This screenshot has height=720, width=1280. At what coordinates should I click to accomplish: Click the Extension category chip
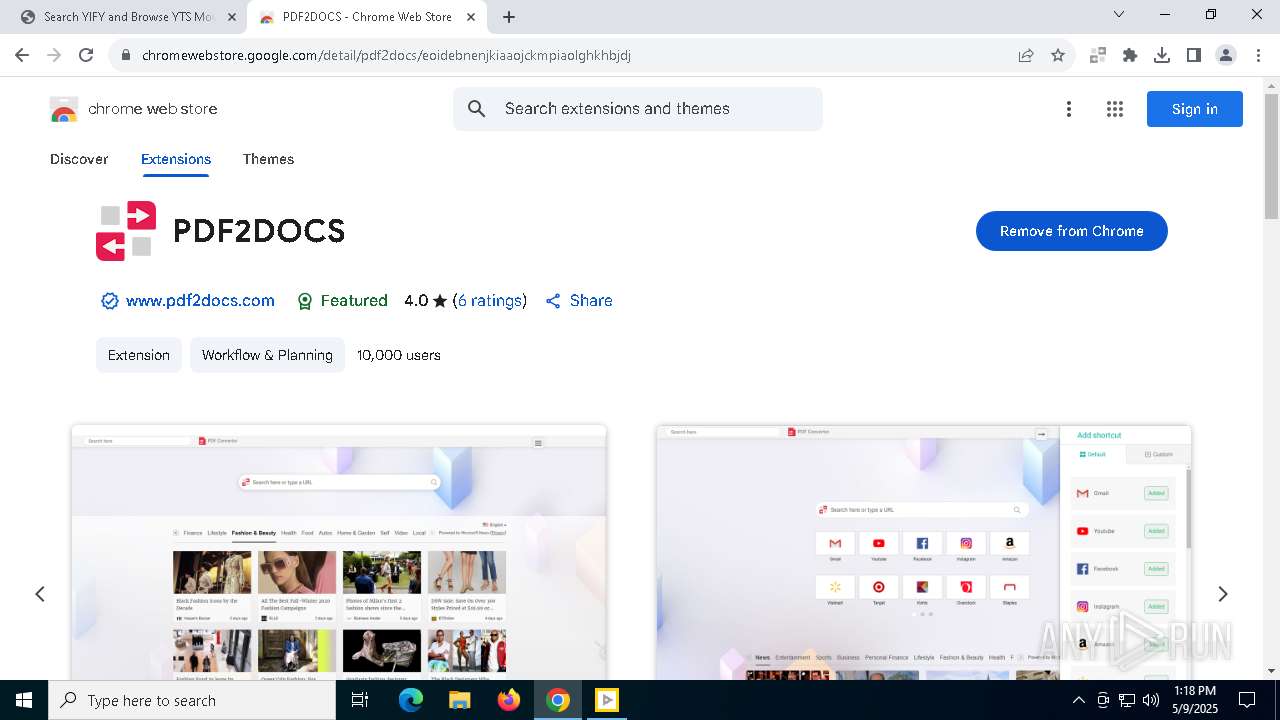coord(139,355)
